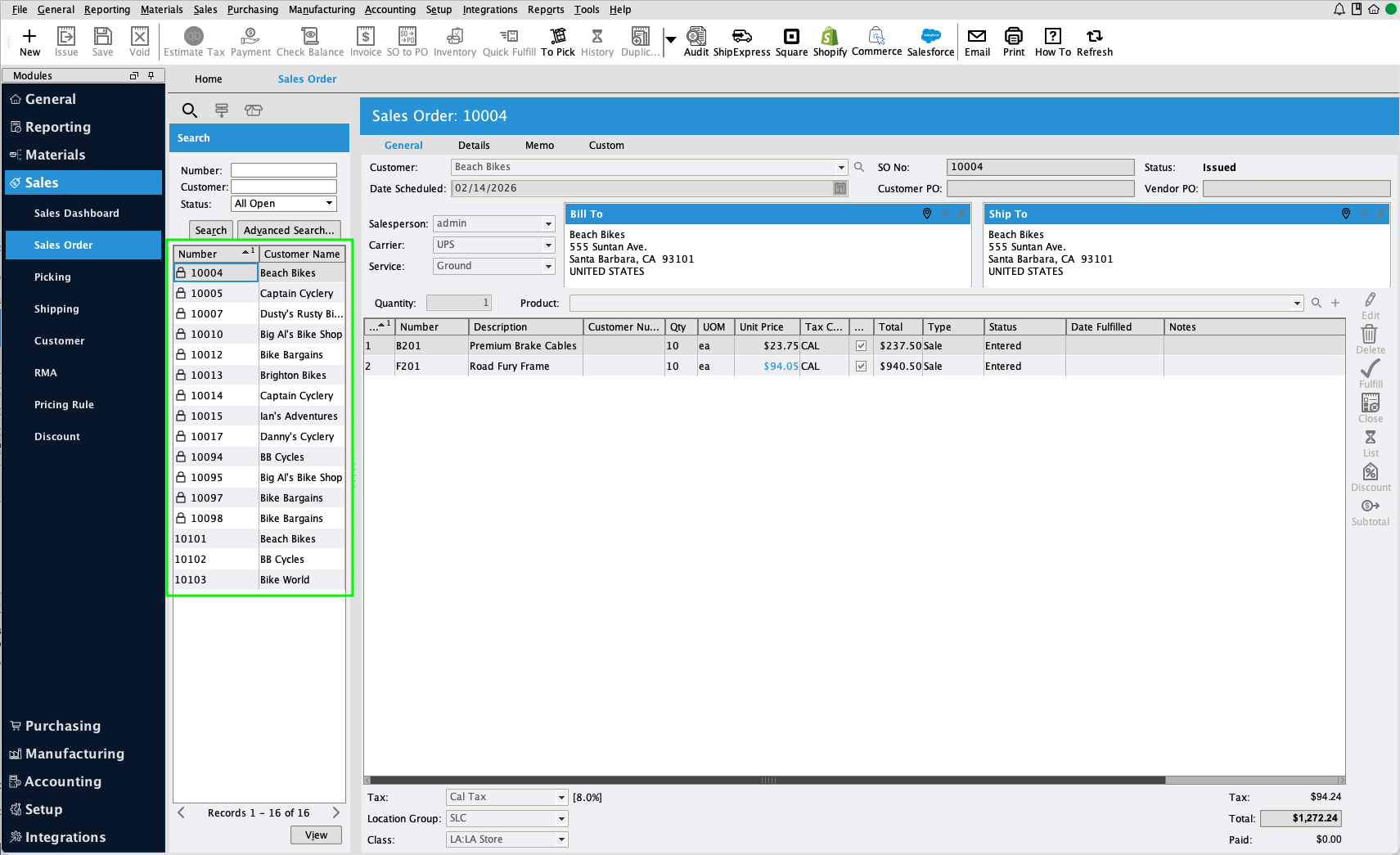Click the magnifier search panel icon
1400x855 pixels.
190,110
